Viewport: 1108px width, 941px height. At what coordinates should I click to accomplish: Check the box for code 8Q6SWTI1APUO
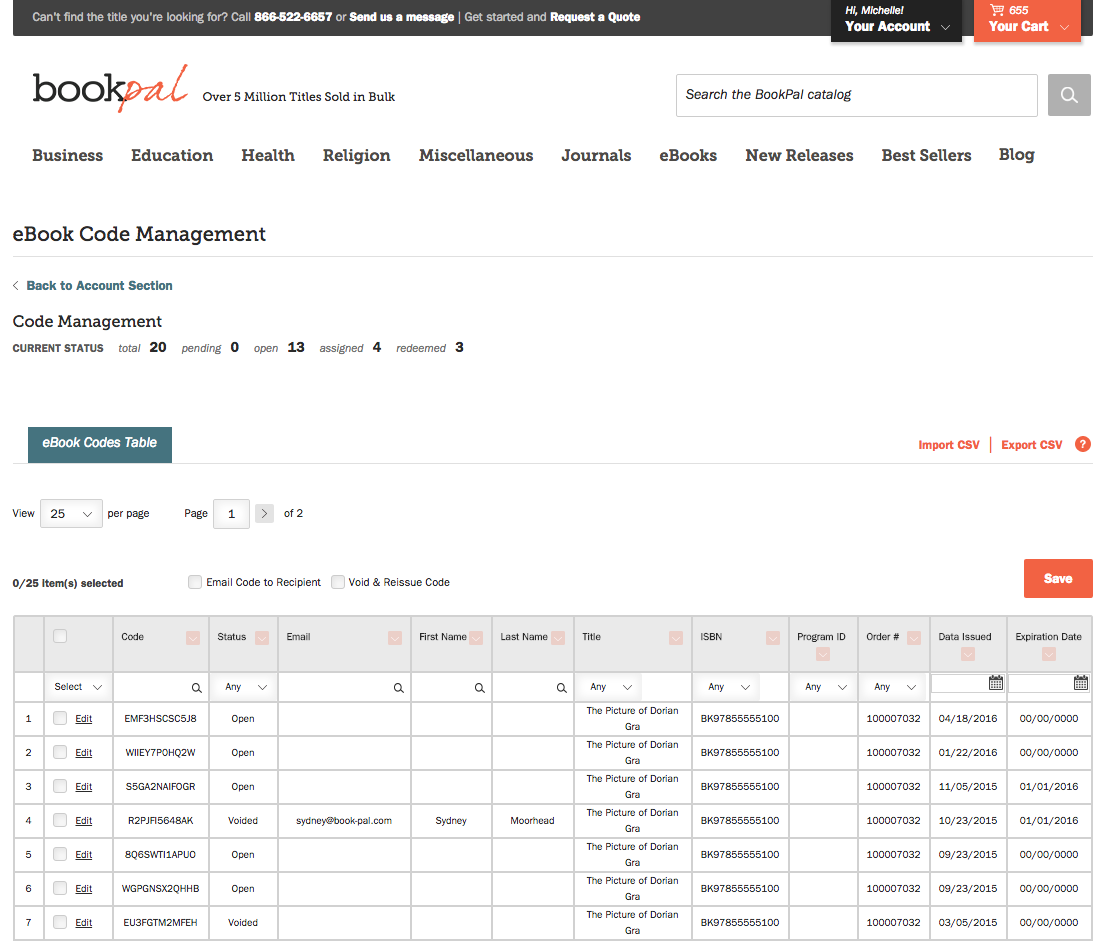coord(60,853)
